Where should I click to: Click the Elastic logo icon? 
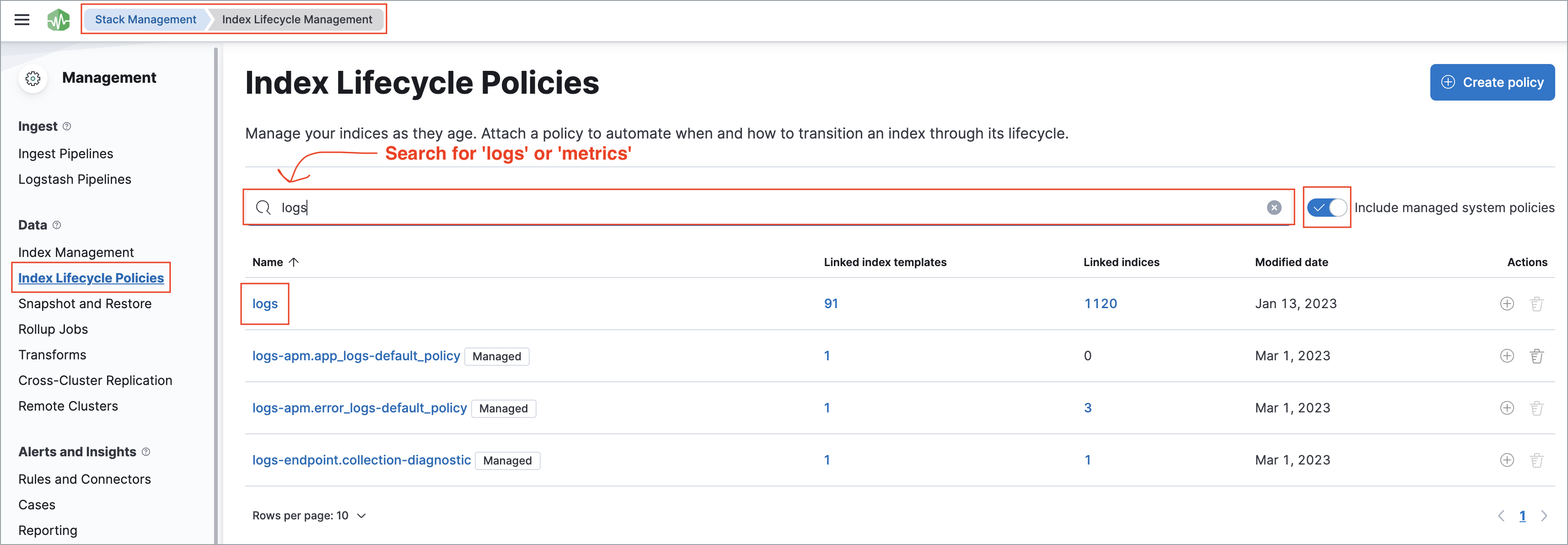point(59,20)
